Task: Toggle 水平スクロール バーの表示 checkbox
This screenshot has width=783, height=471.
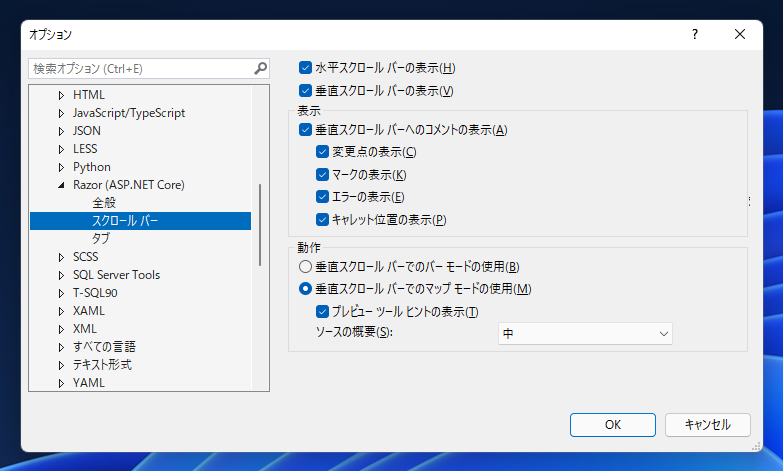Action: click(x=305, y=67)
